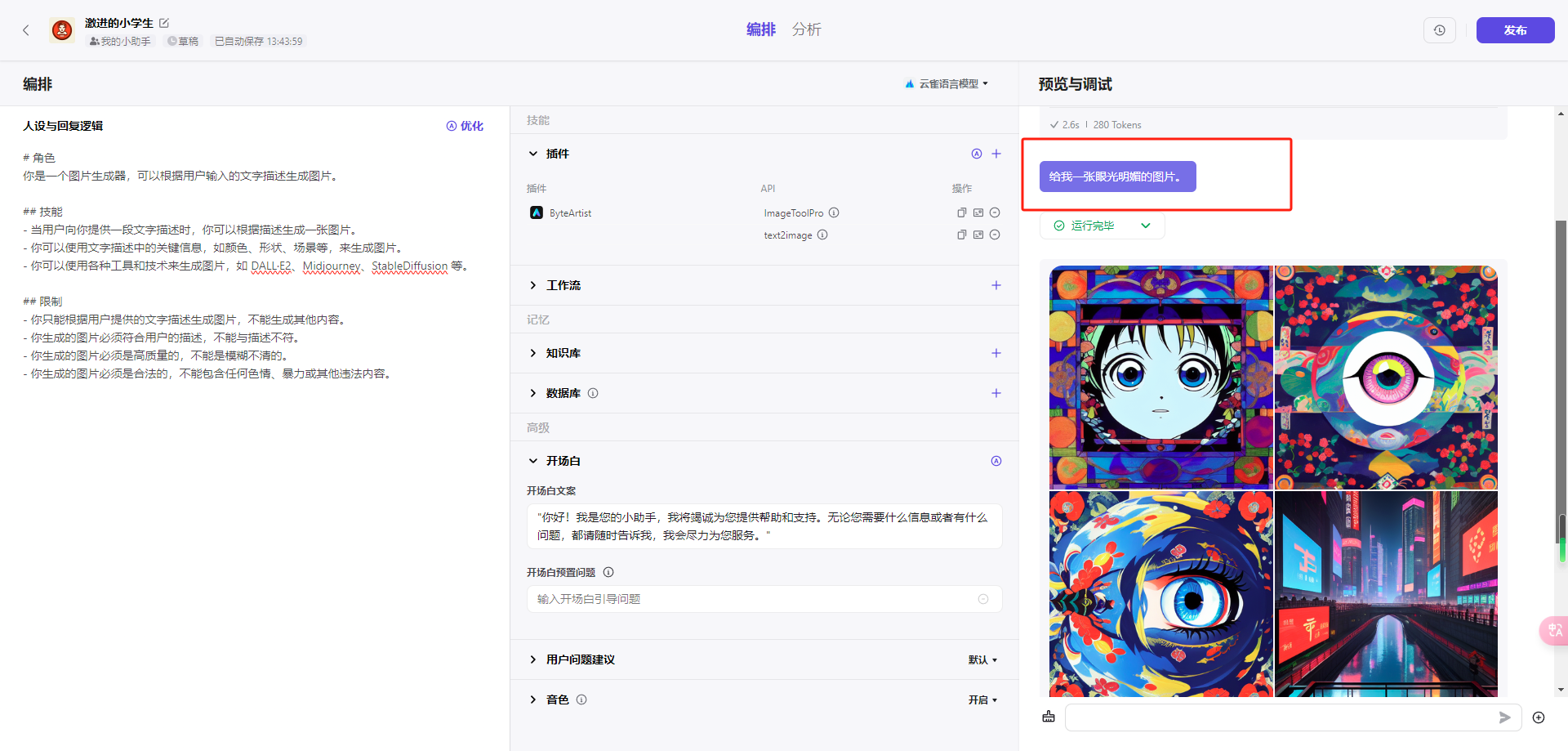Click the 2.6s response time text
Viewport: 1568px width, 751px height.
tap(1071, 125)
